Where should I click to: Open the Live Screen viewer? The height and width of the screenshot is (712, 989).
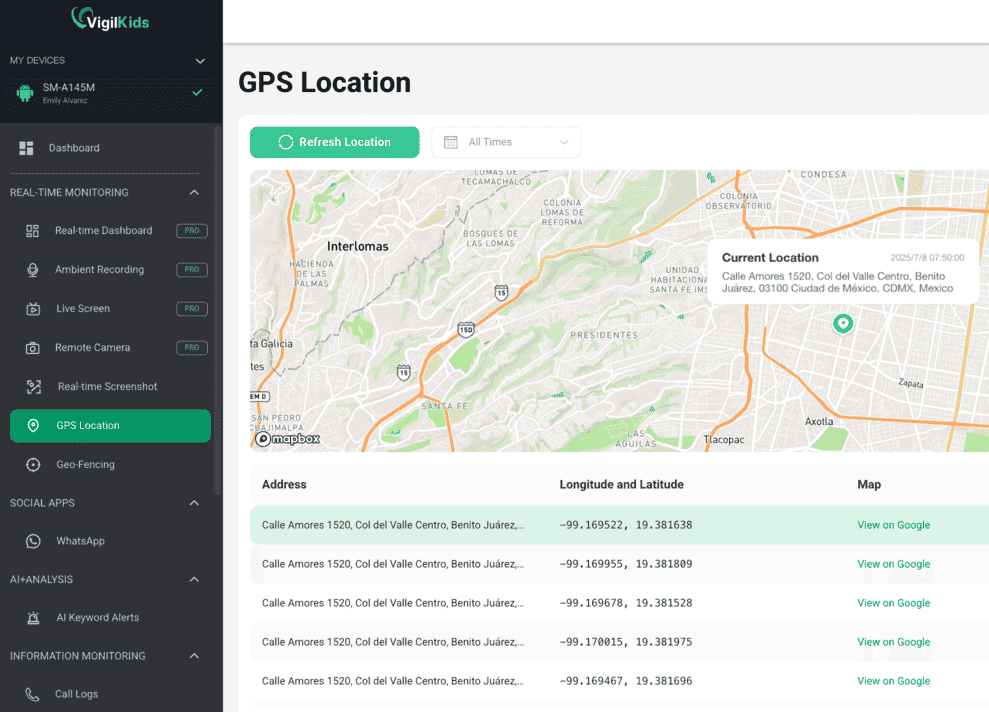tap(83, 308)
